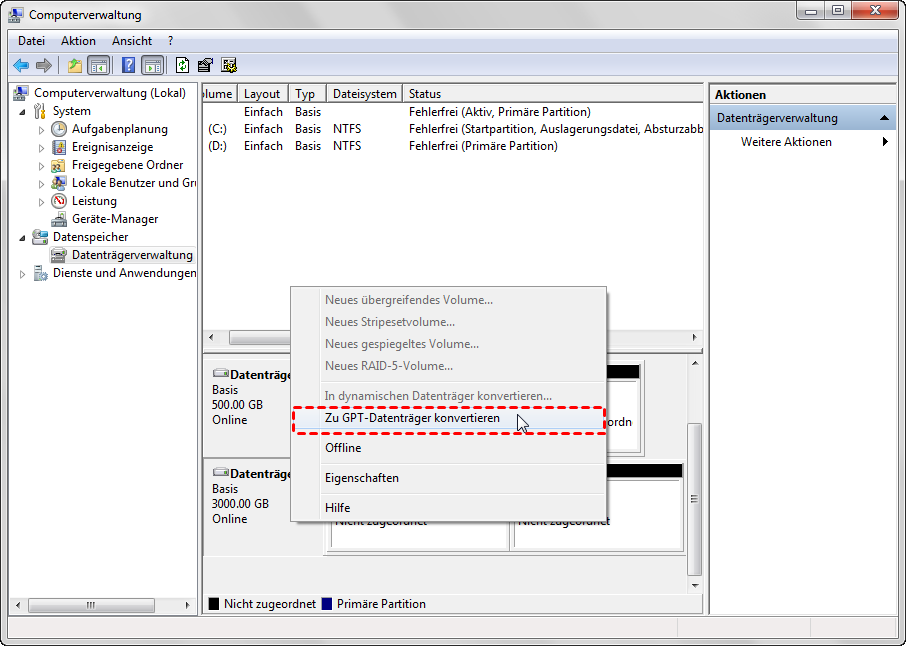Click the disk view vertical scrollbar down arrow
The image size is (906, 646).
[x=695, y=586]
